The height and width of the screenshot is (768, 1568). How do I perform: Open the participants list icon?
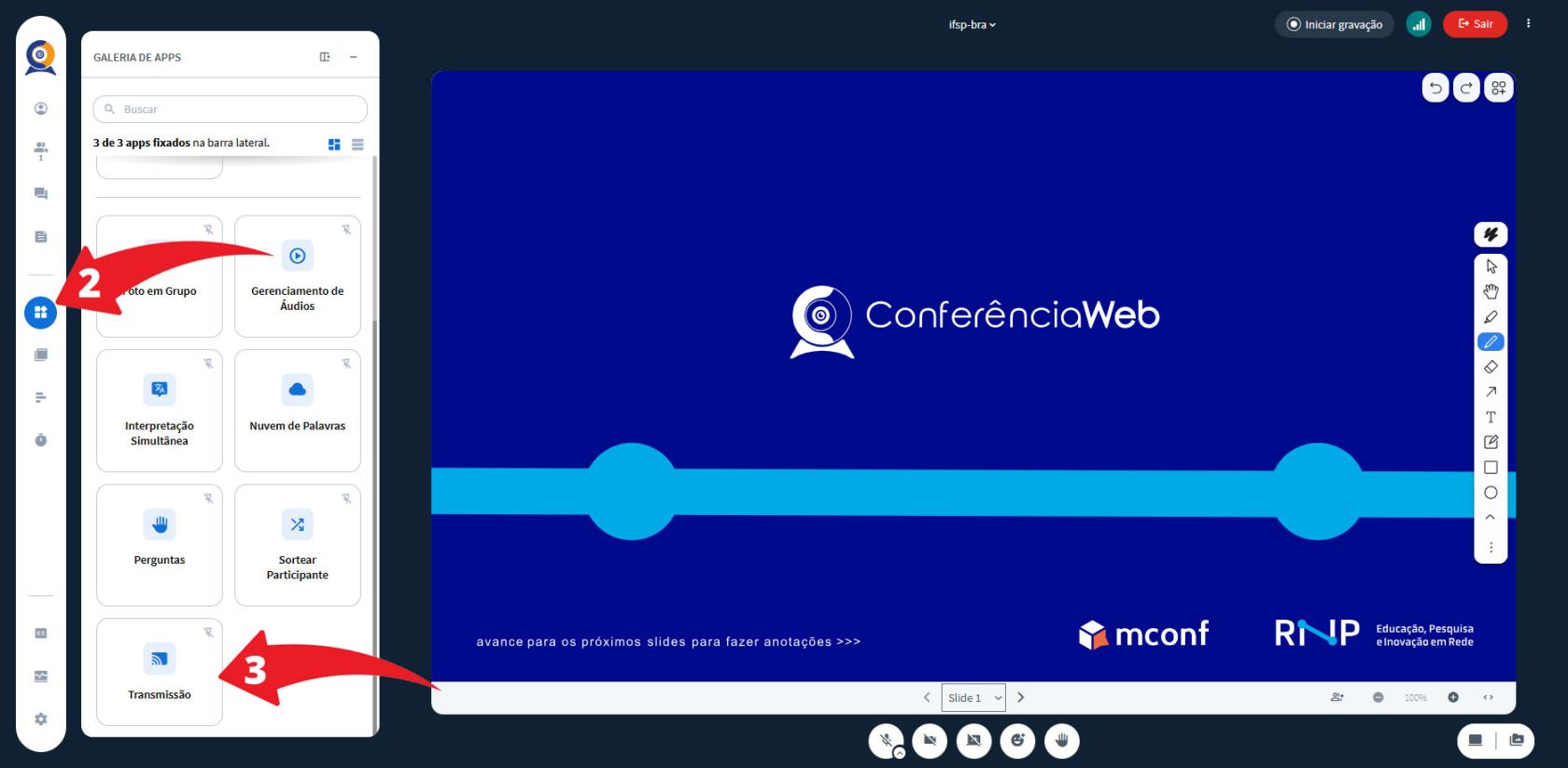pos(41,150)
